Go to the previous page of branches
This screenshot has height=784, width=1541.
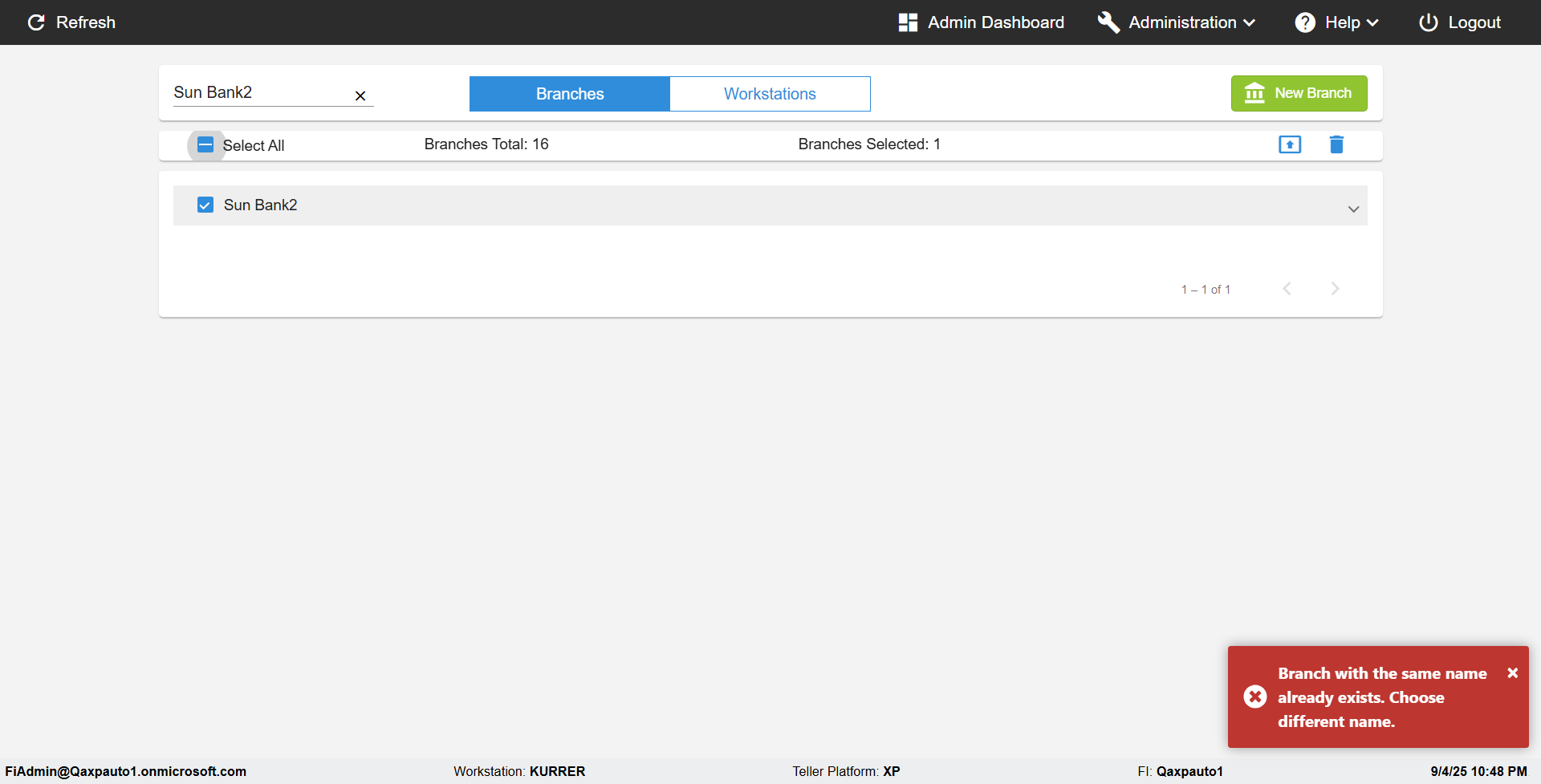pos(1287,289)
